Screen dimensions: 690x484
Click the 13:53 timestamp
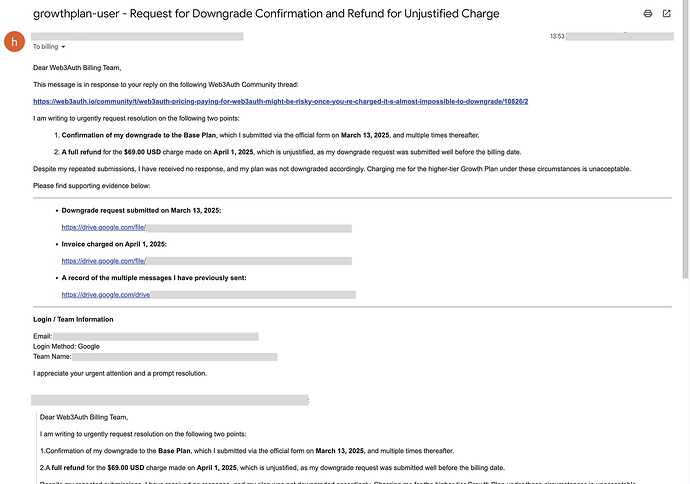557,37
